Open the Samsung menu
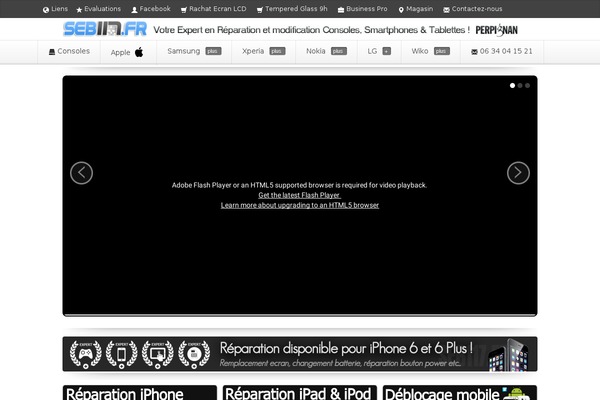Viewport: 600px width, 400px height. [184, 51]
